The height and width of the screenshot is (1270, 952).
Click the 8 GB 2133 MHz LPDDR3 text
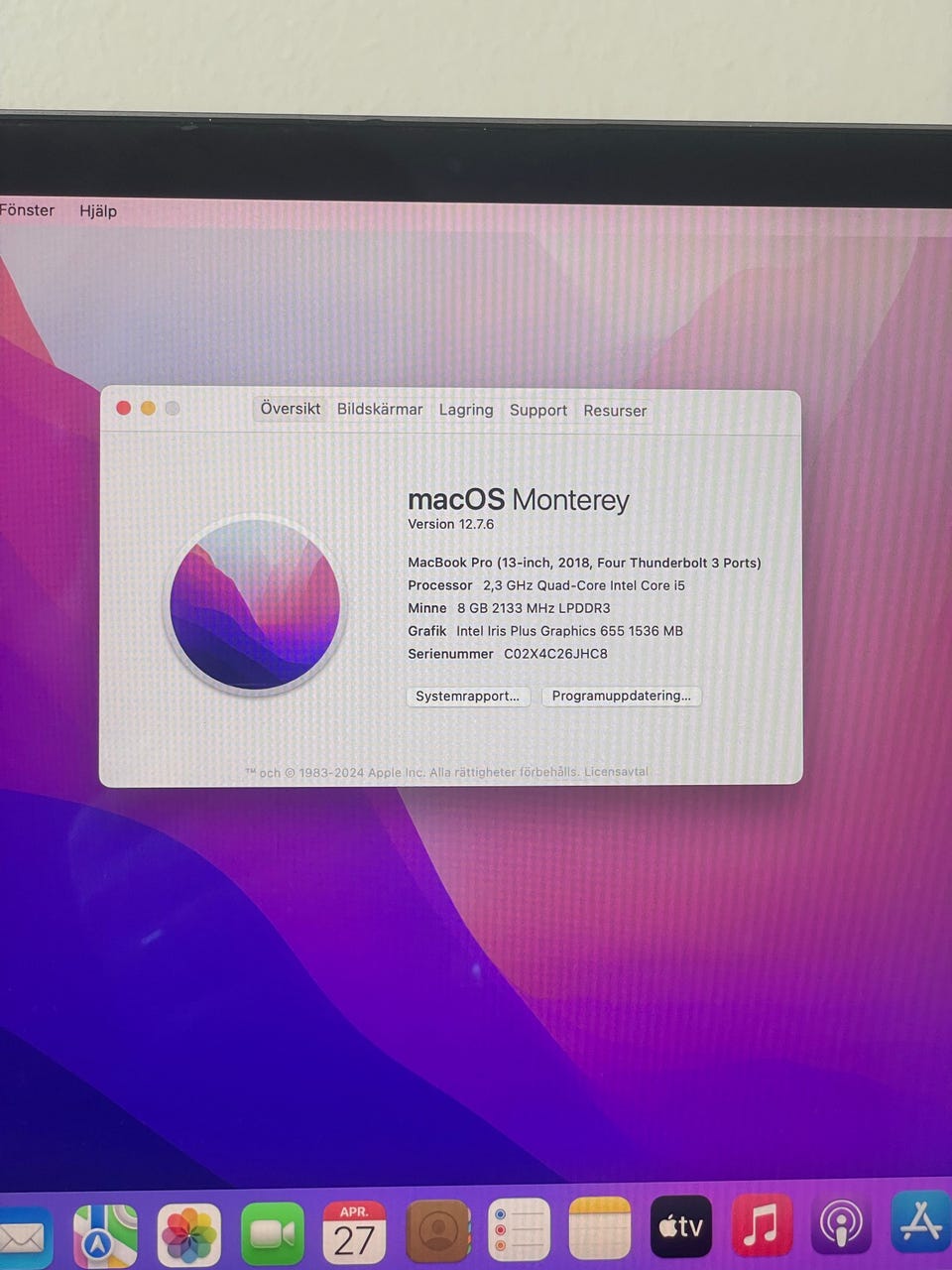(x=534, y=608)
